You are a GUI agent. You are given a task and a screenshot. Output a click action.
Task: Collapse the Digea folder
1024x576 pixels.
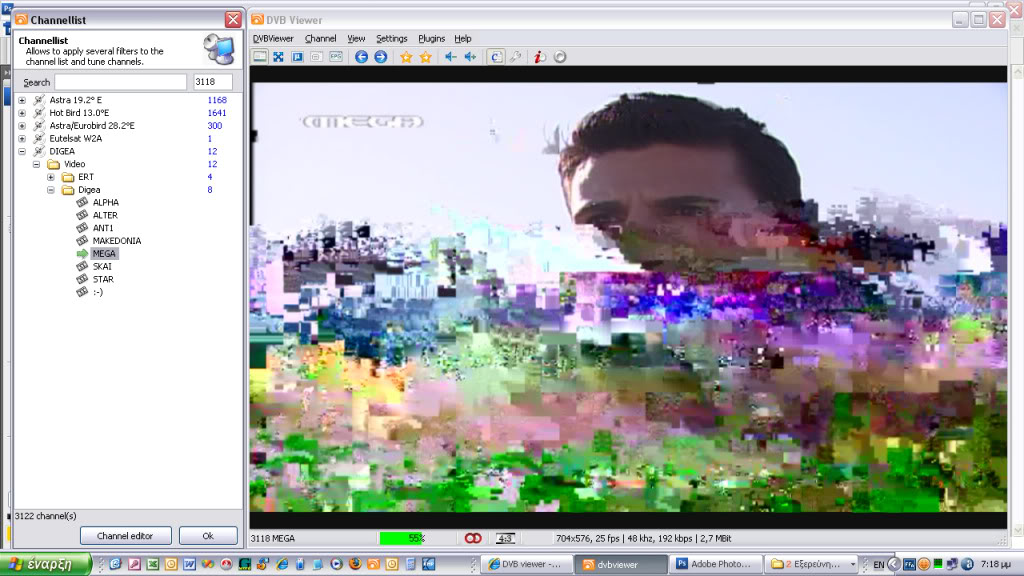[x=50, y=190]
